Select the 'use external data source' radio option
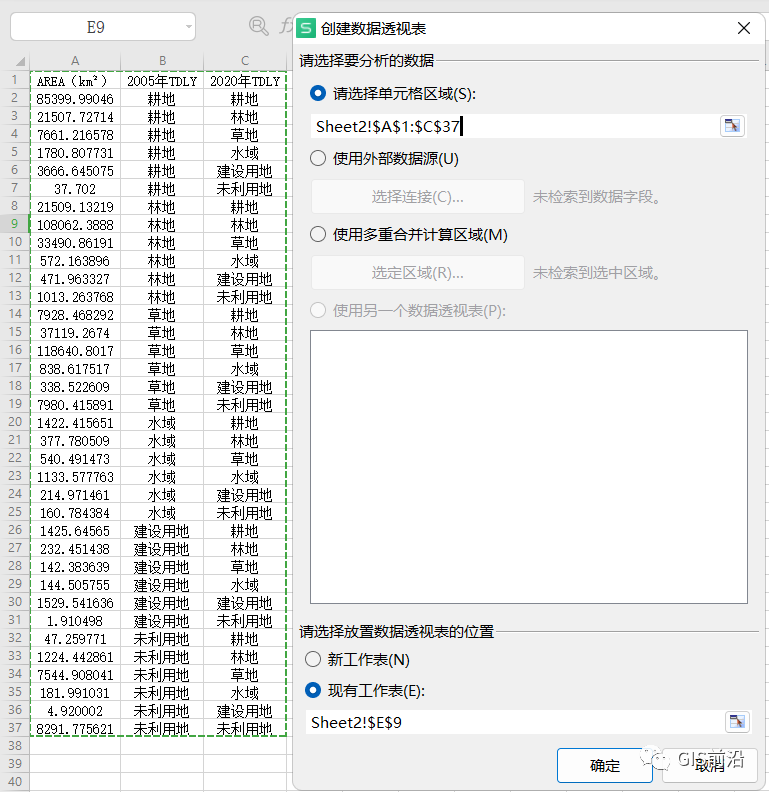This screenshot has width=769, height=792. [318, 159]
